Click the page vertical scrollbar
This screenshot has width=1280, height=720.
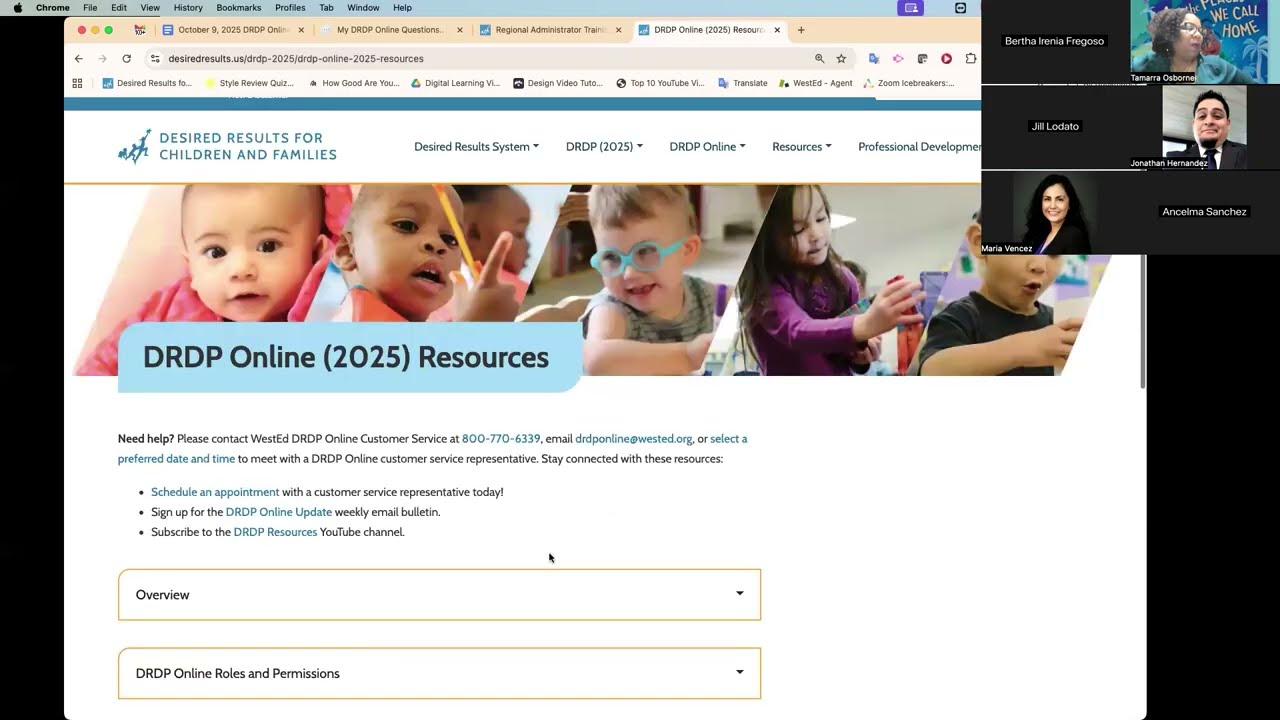tap(1143, 320)
